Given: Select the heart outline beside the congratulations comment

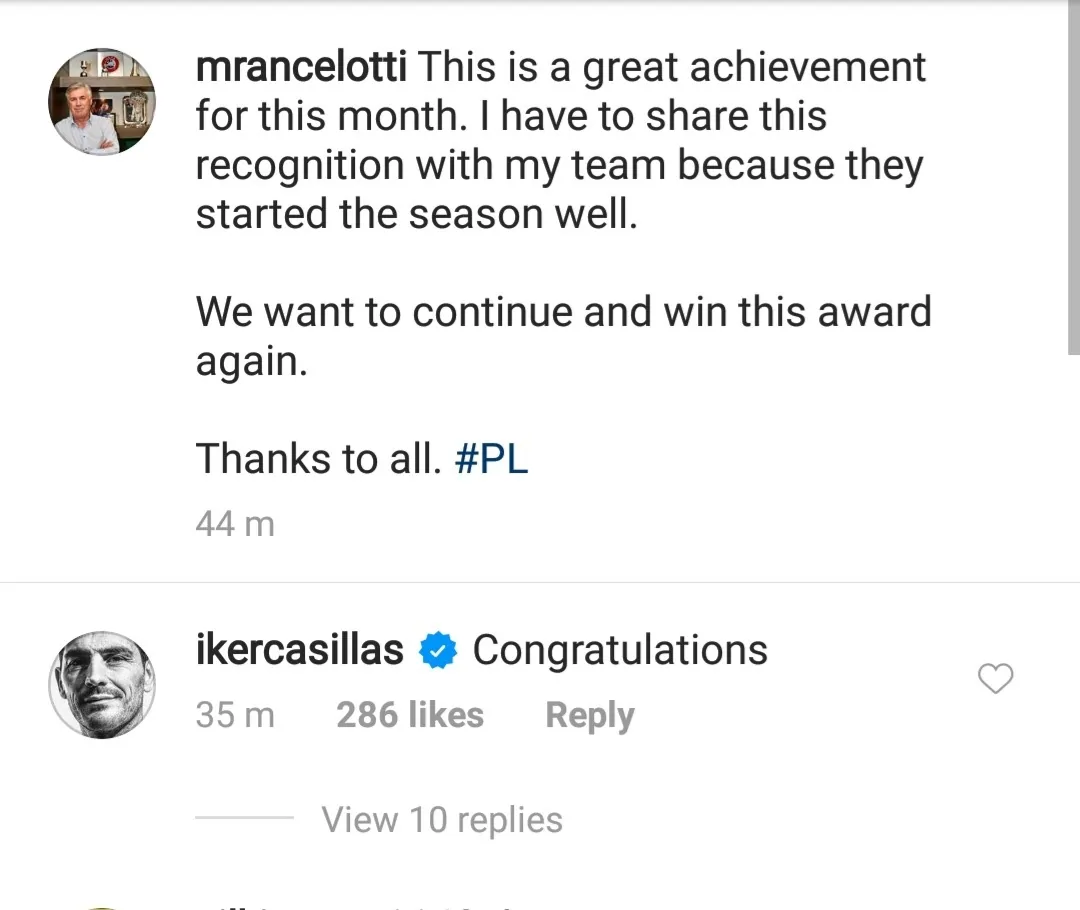Looking at the screenshot, I should (x=996, y=679).
